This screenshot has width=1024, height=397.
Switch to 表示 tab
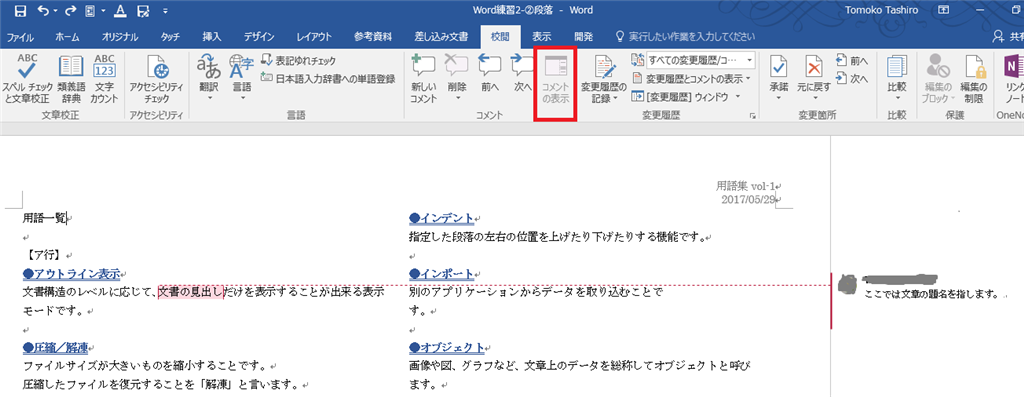coord(541,37)
